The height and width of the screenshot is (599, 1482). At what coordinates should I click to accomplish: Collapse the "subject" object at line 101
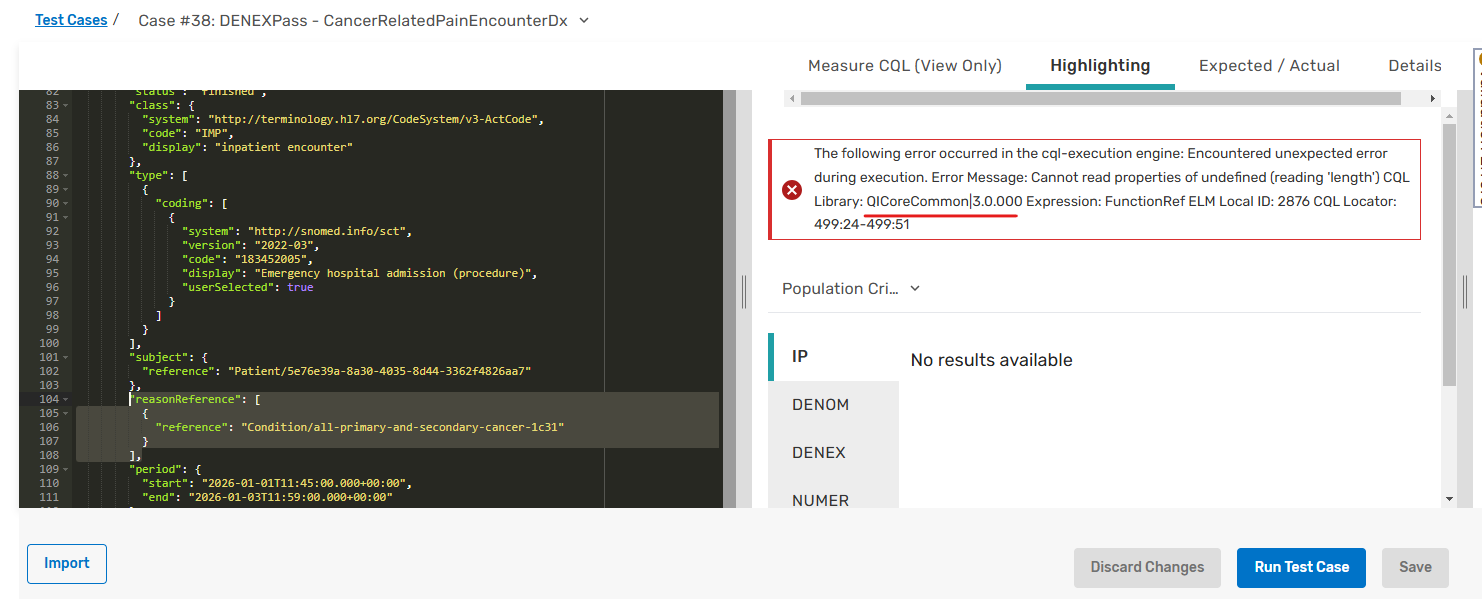65,357
